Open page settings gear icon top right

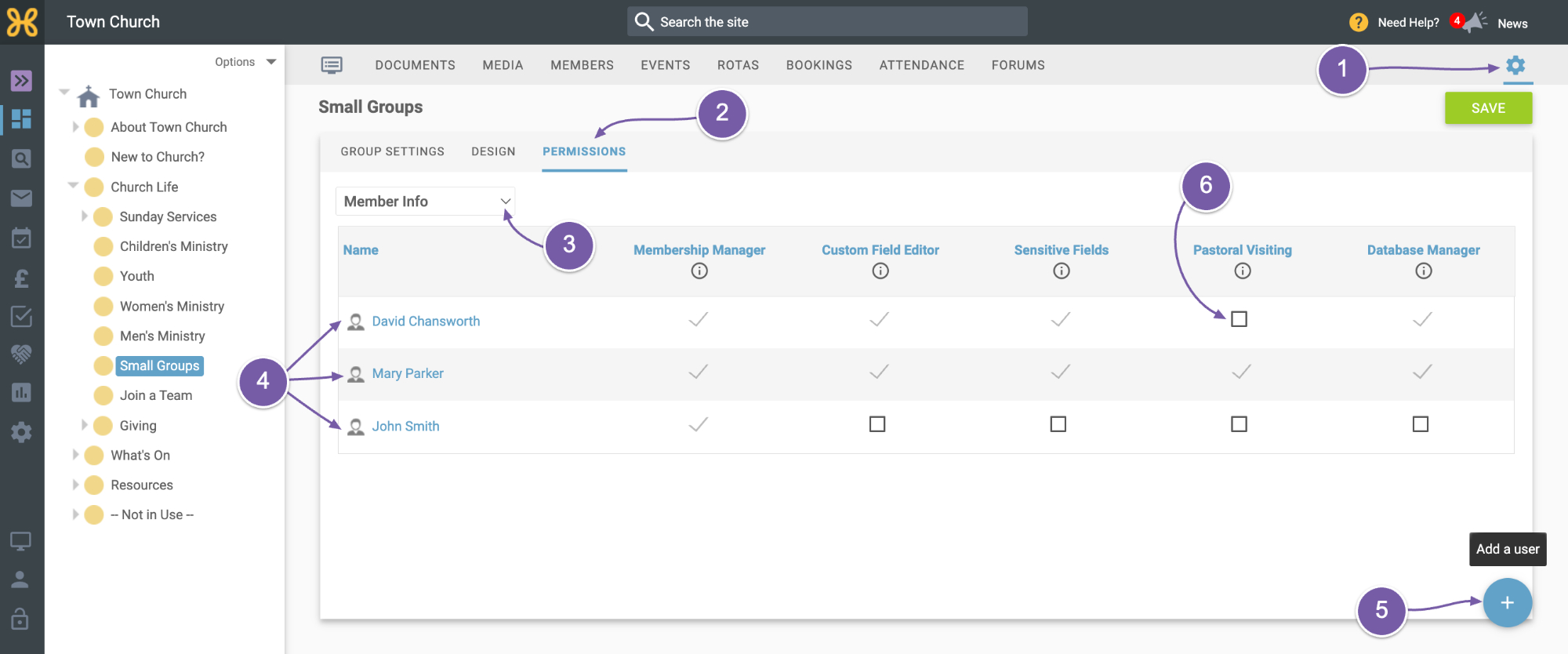[x=1515, y=65]
